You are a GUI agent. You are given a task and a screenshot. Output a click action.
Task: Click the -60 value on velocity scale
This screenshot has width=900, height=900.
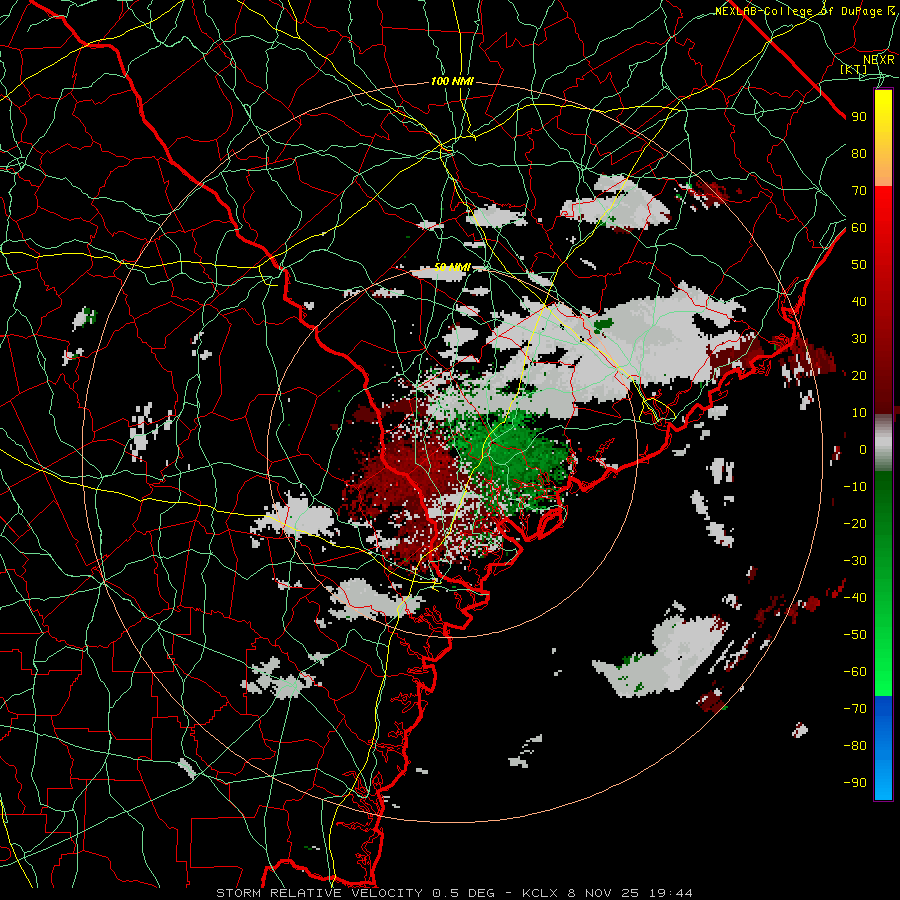click(x=855, y=672)
